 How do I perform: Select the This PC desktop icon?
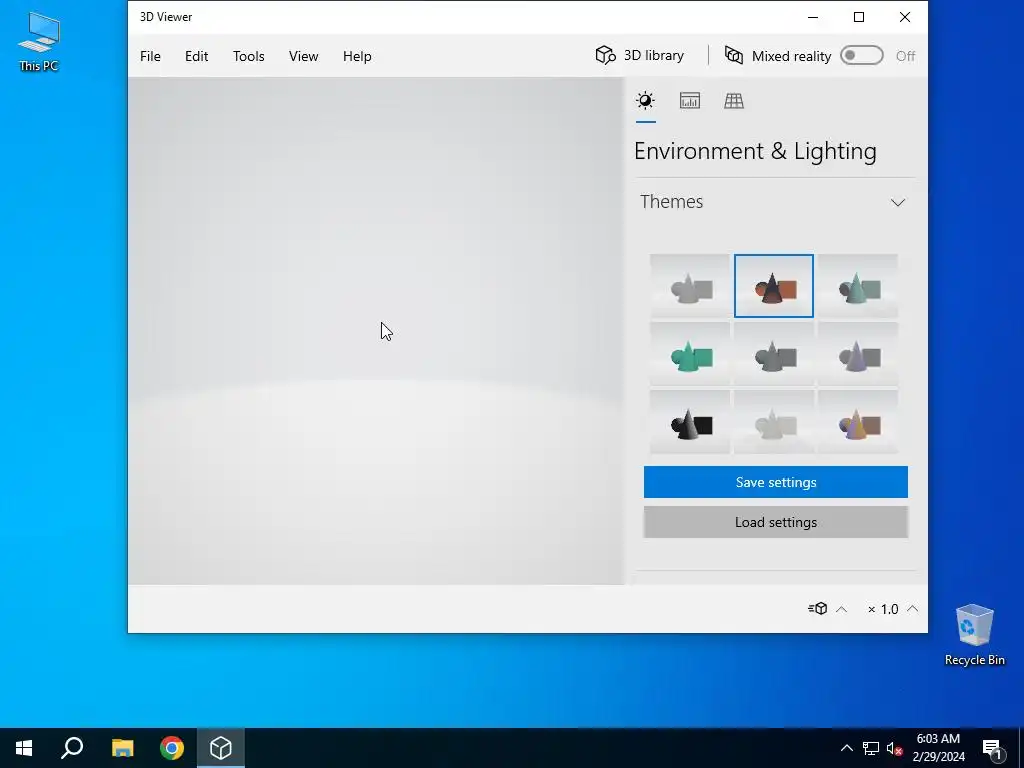coord(39,42)
